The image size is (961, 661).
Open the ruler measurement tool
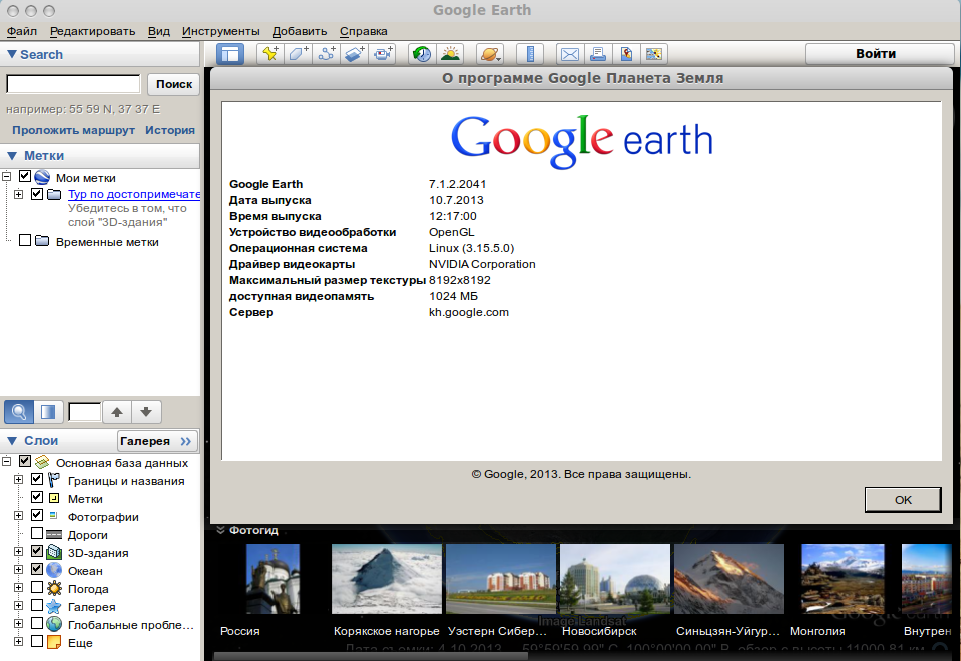coord(530,54)
